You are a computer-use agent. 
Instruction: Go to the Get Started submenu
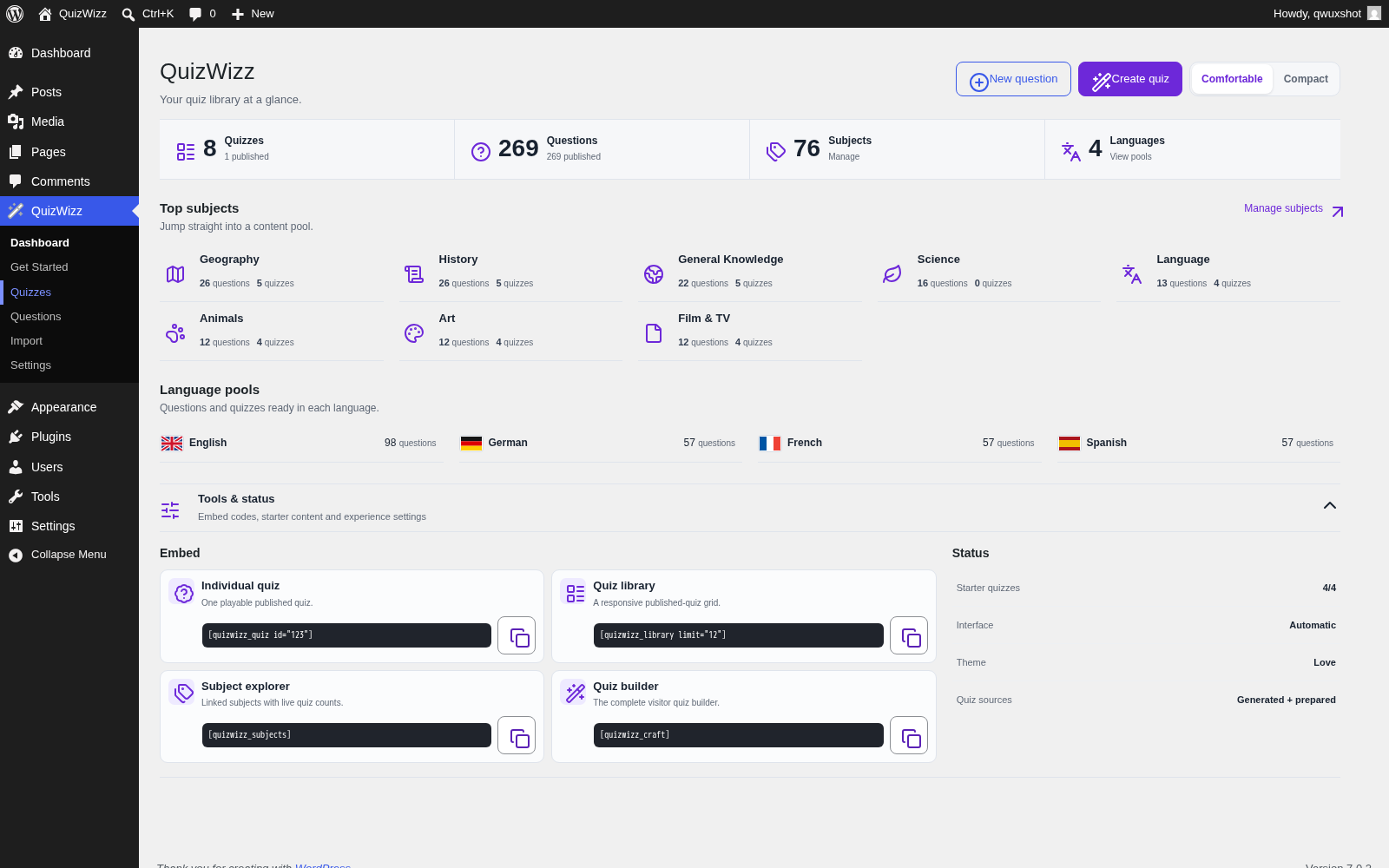(x=69, y=267)
